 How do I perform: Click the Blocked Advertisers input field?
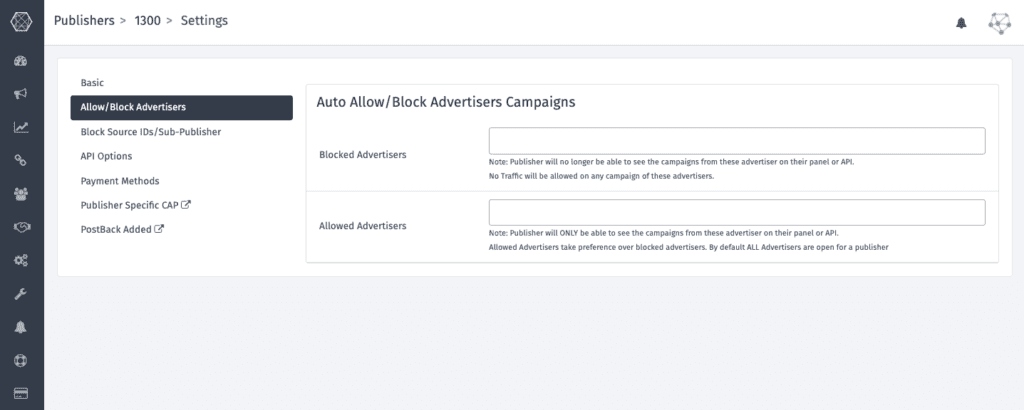(736, 141)
